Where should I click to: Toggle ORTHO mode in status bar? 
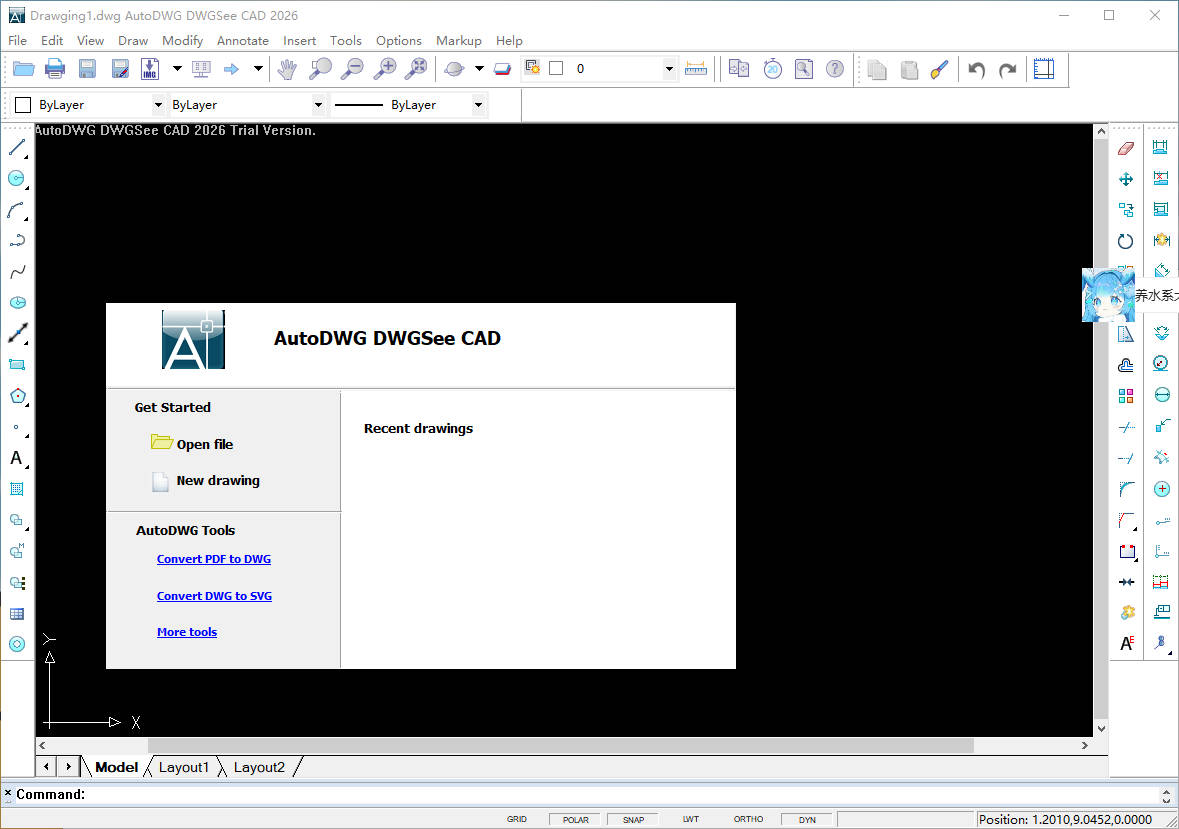[748, 819]
